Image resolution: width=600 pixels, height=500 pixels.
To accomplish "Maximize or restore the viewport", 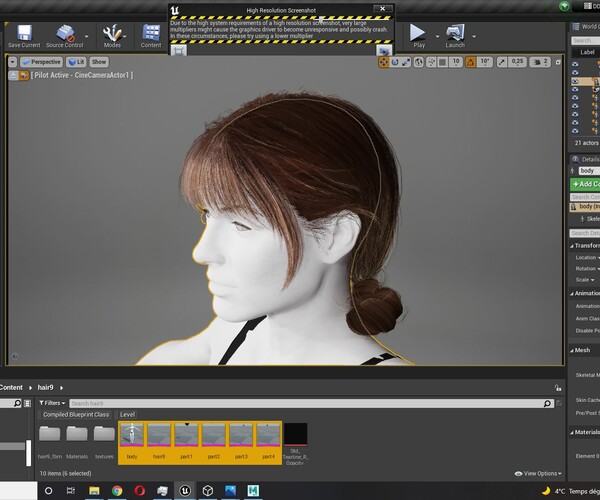I will coord(558,62).
